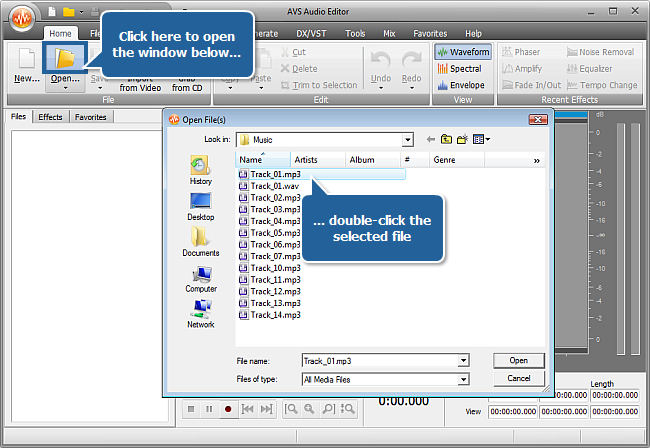Switch to Effects panel tab

(50, 117)
